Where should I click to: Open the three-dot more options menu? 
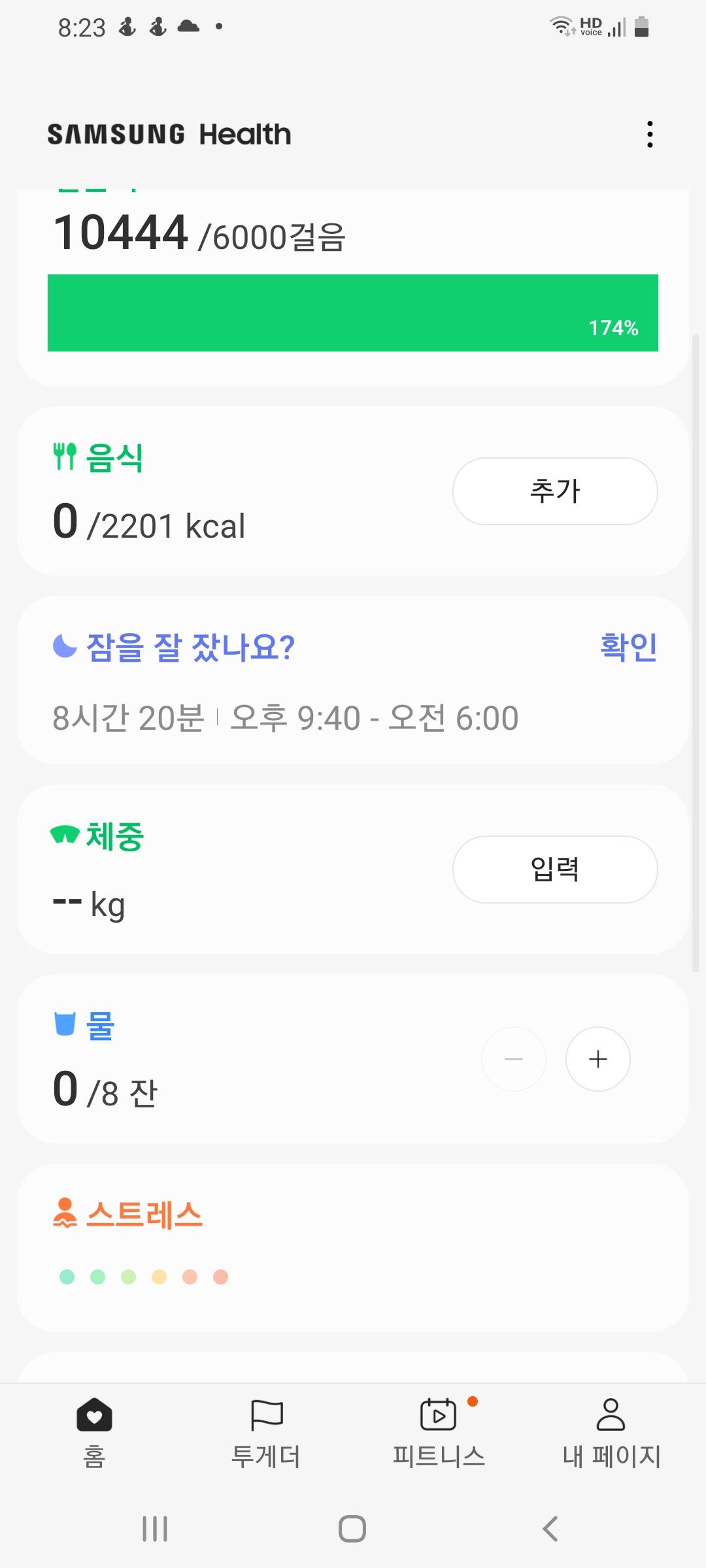pyautogui.click(x=649, y=134)
